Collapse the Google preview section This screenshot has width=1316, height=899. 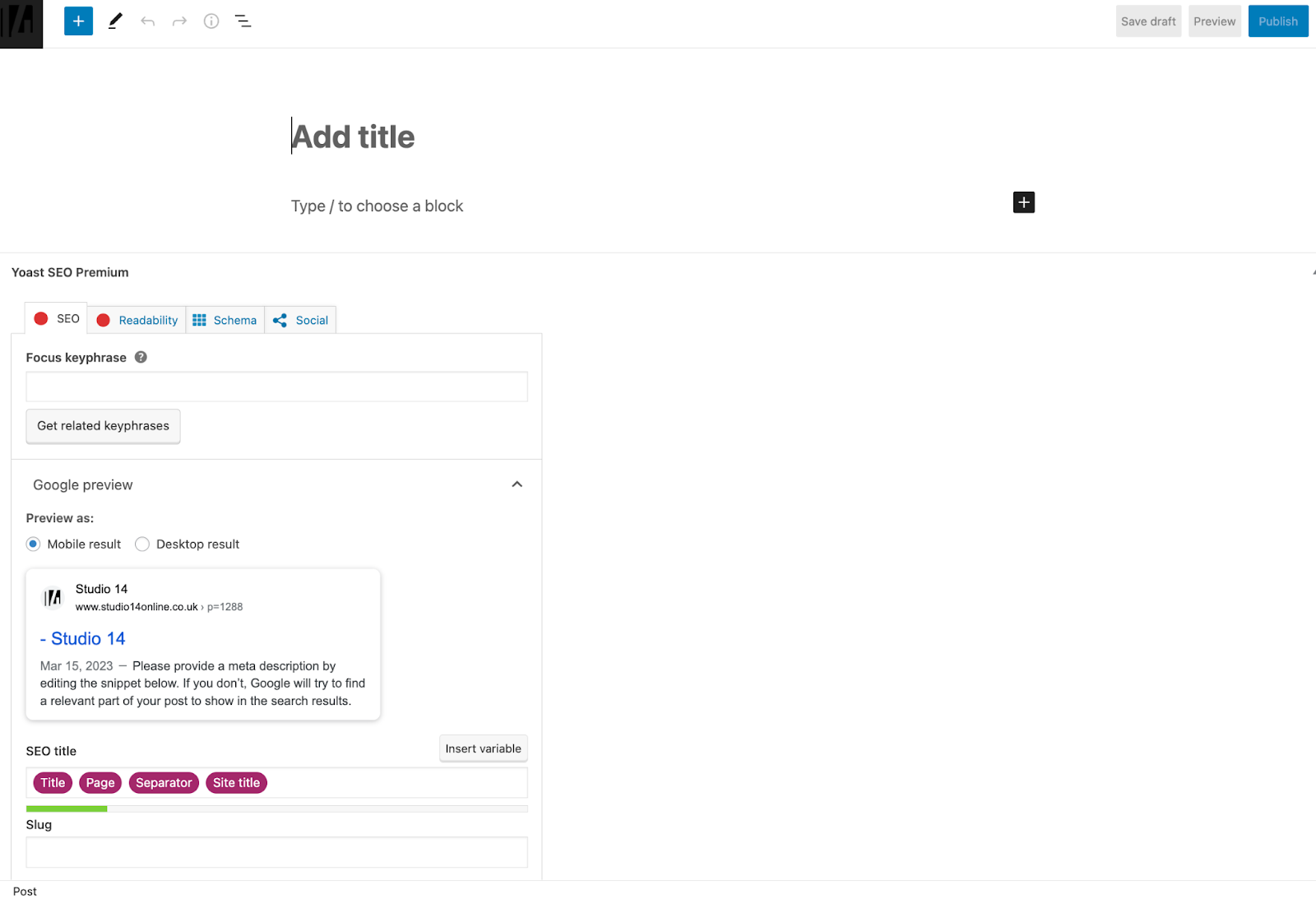pos(517,484)
